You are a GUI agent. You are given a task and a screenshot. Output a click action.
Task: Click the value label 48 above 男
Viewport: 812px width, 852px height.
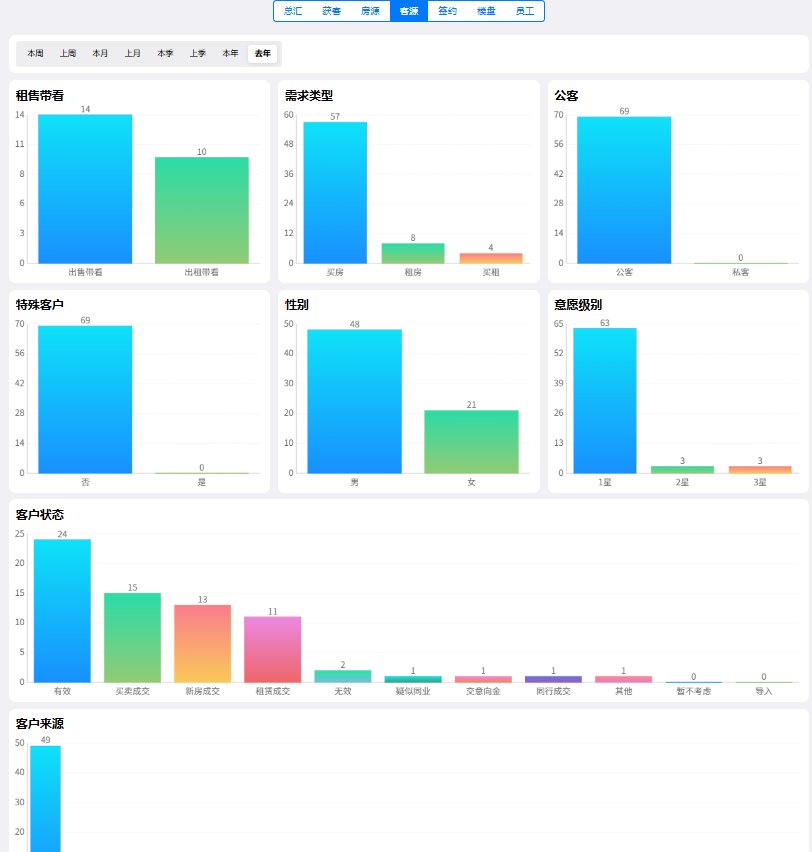click(x=354, y=324)
